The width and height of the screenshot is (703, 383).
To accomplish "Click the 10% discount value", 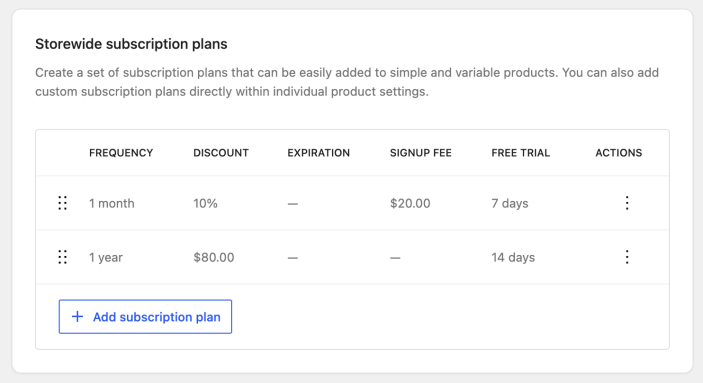I will [205, 204].
